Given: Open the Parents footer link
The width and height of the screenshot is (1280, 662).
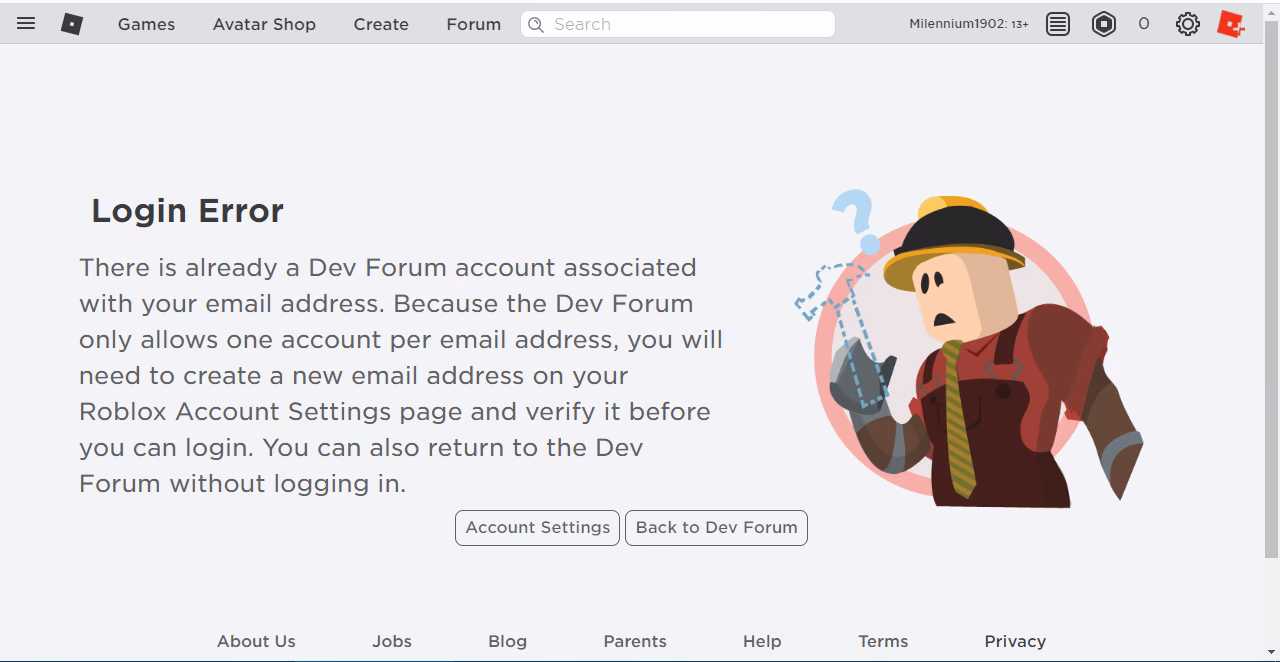Looking at the screenshot, I should click(635, 641).
